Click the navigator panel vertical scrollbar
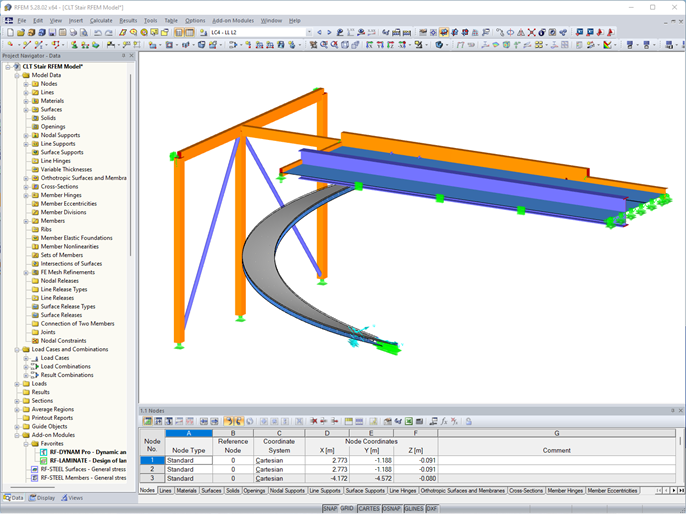The image size is (686, 514). click(131, 166)
